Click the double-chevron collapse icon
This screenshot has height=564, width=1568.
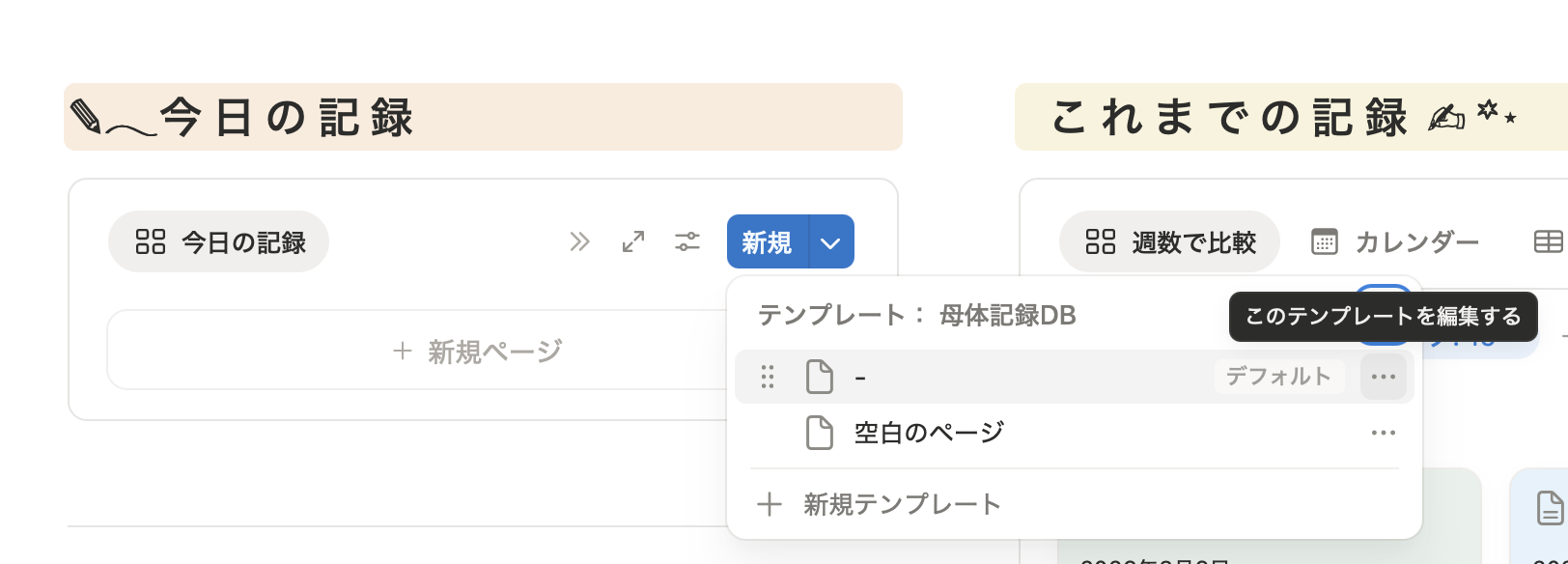point(579,241)
